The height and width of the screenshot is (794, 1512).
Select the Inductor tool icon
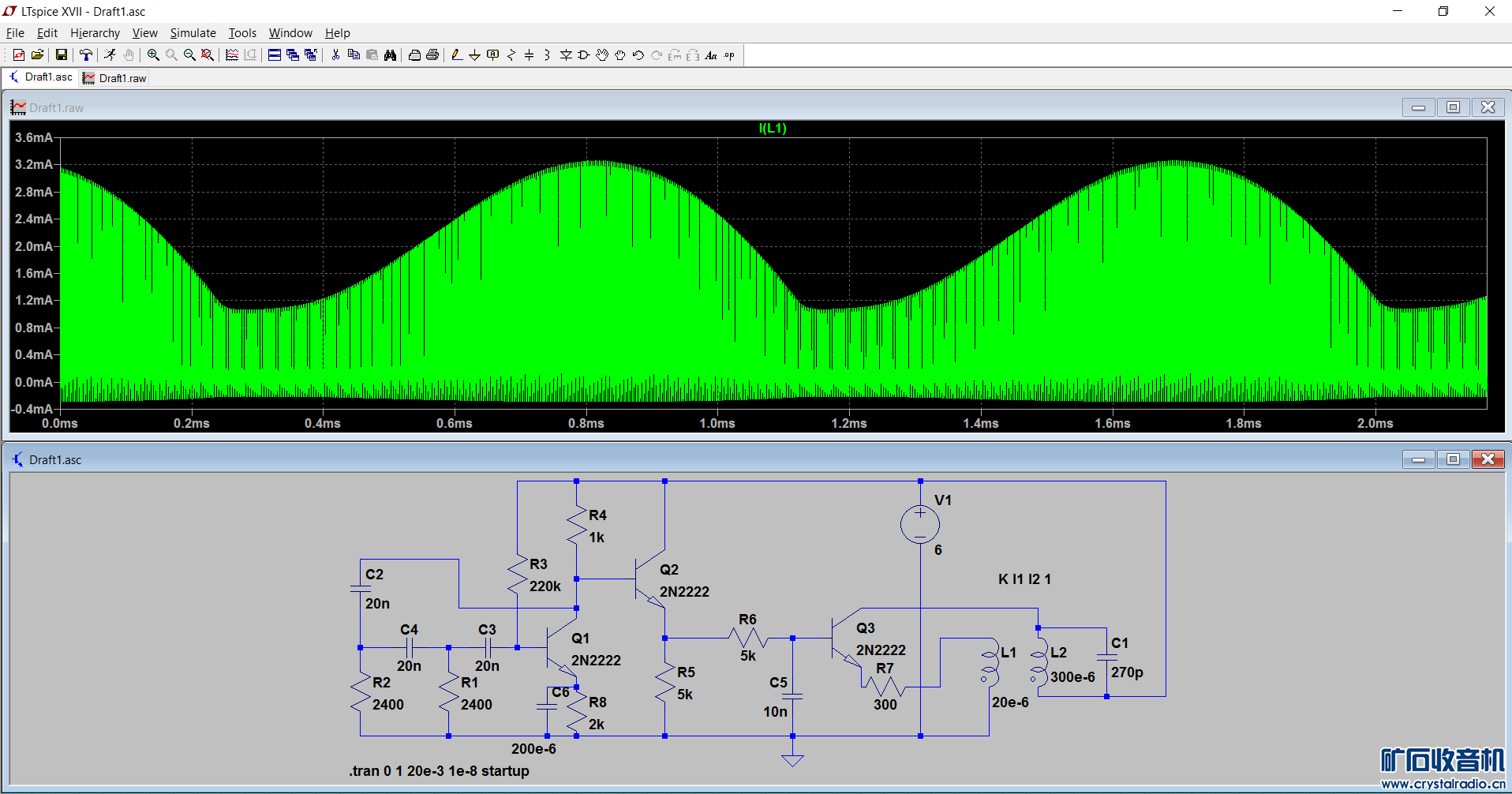[547, 55]
